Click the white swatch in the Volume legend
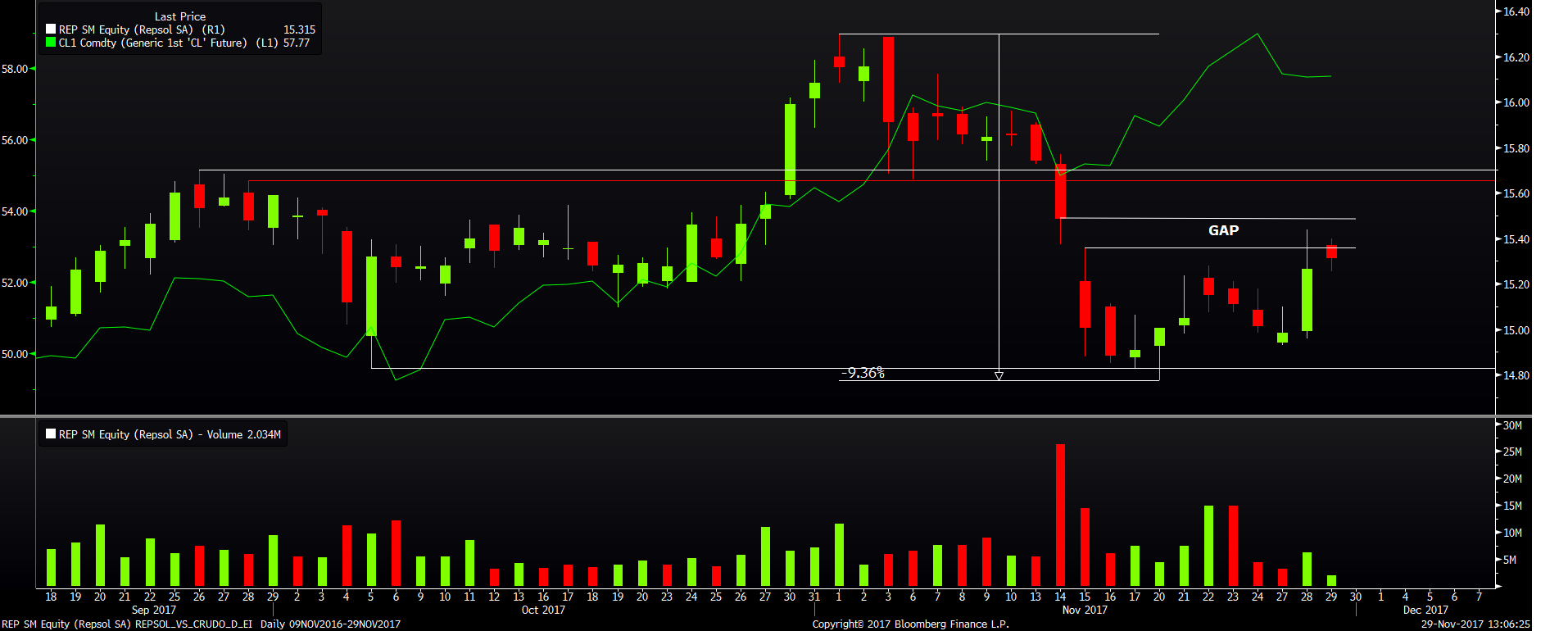Viewport: 1568px width, 631px height. (x=51, y=434)
